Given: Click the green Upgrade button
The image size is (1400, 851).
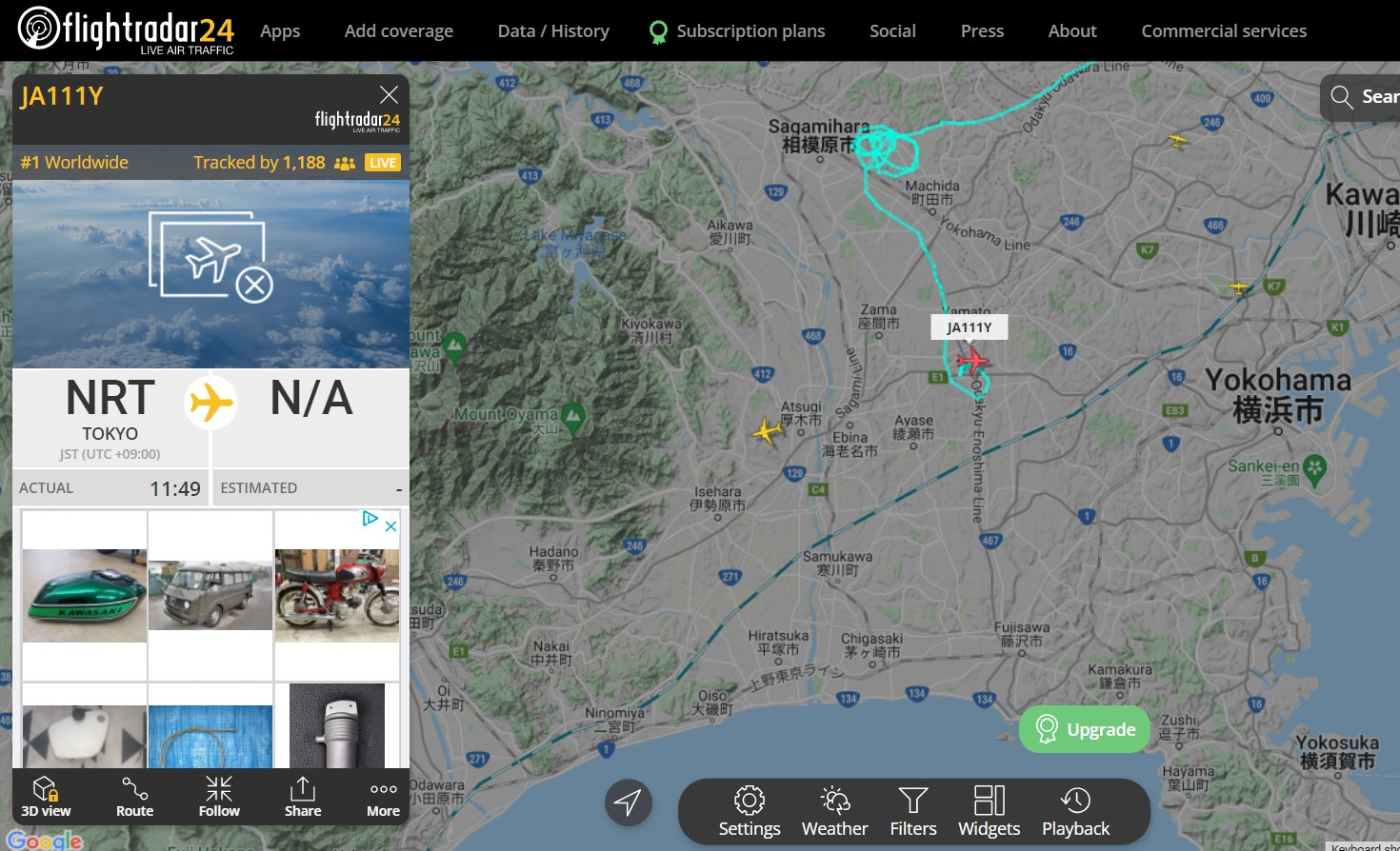Looking at the screenshot, I should pyautogui.click(x=1085, y=729).
